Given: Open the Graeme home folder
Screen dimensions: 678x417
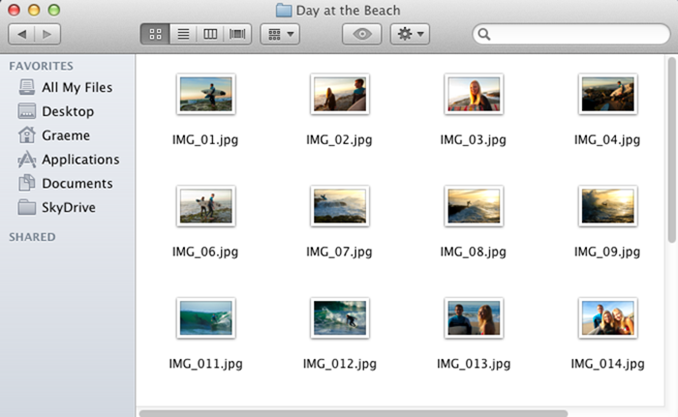Looking at the screenshot, I should tap(65, 136).
